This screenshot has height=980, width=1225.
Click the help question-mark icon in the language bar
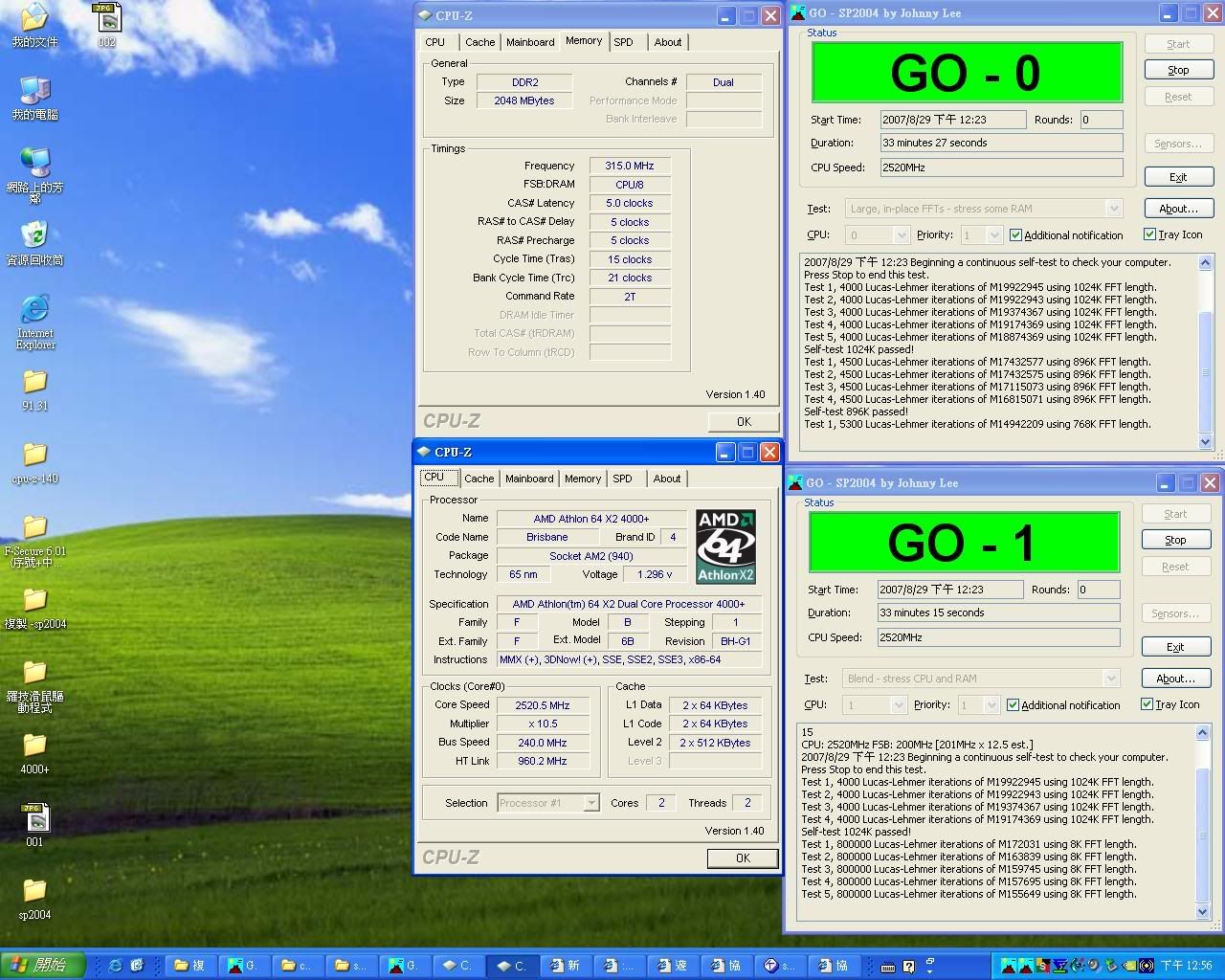pyautogui.click(x=908, y=966)
